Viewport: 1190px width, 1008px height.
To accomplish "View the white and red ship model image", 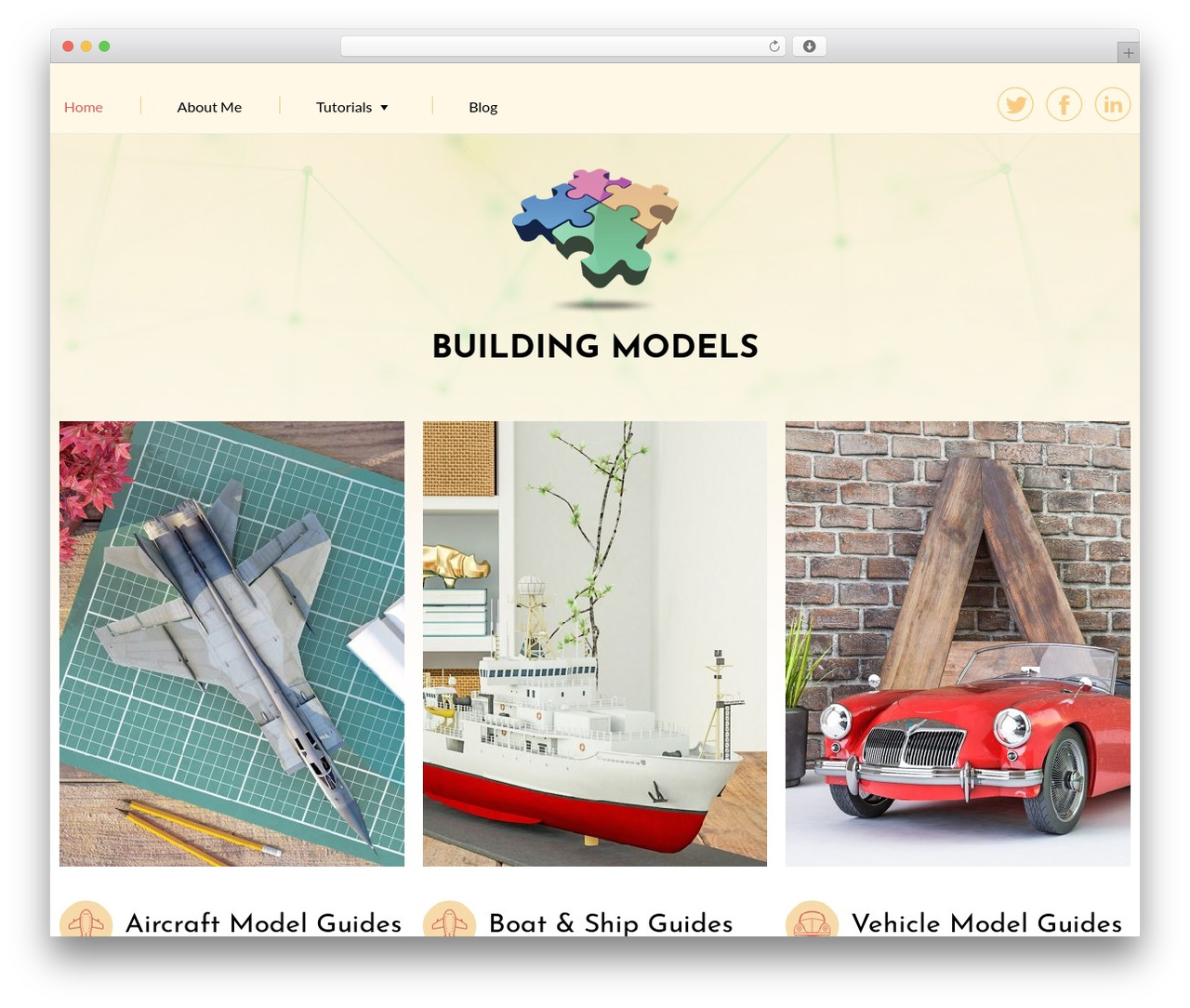I will point(595,643).
